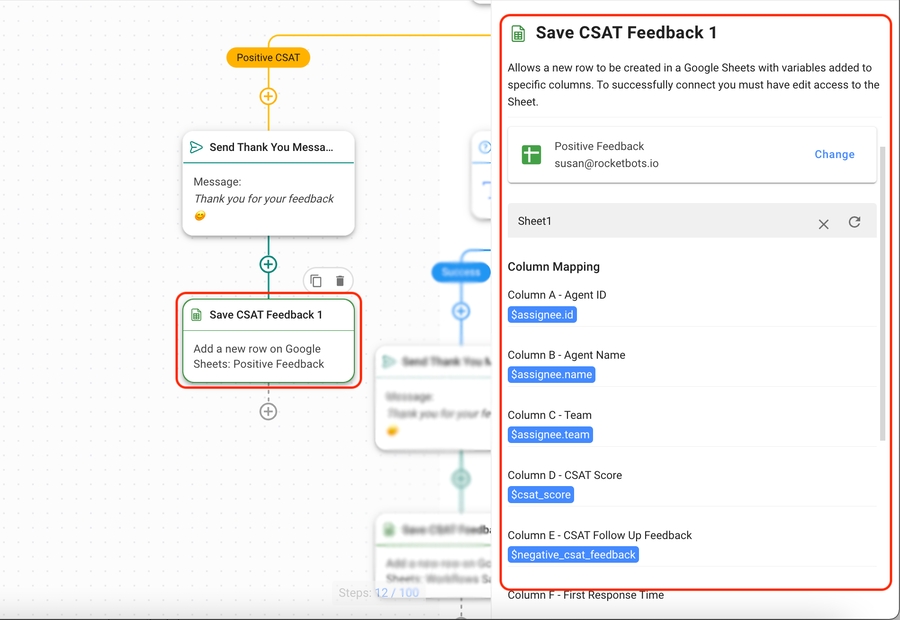Edit Column A $assignee.id variable
The width and height of the screenshot is (900, 620).
(542, 315)
